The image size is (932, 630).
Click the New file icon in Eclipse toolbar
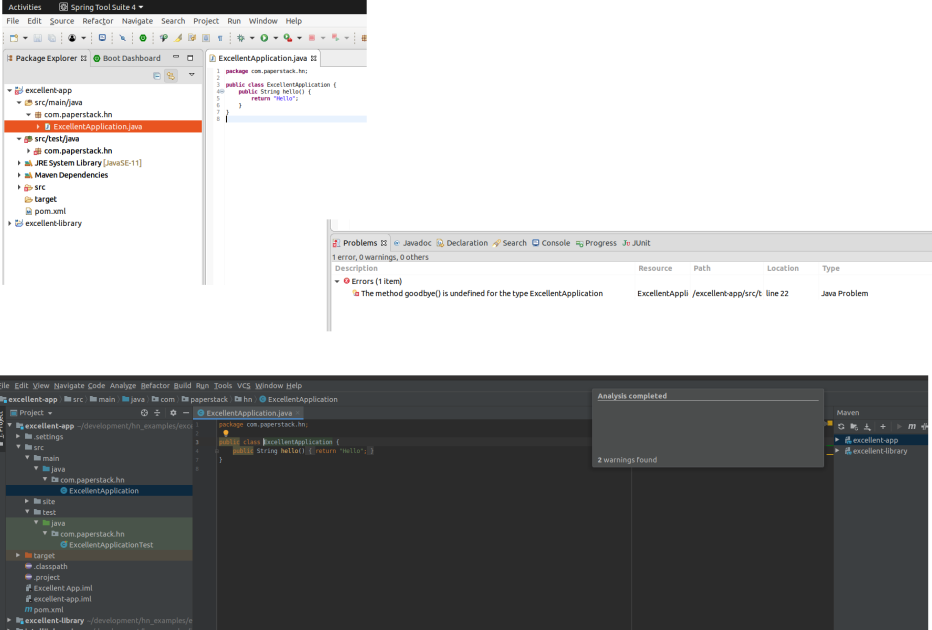click(13, 38)
